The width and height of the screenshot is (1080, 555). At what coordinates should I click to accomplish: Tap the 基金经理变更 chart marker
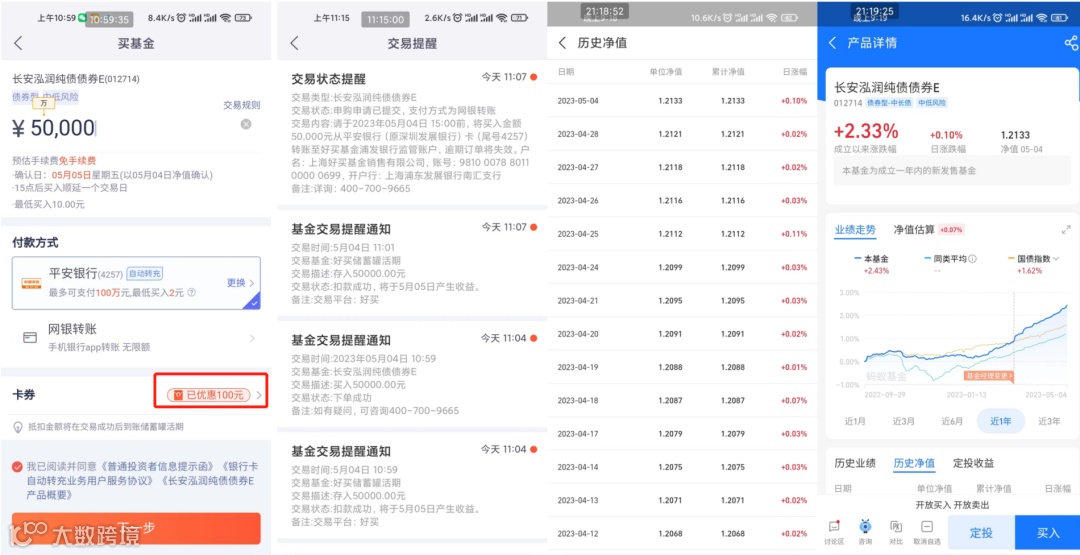(x=988, y=376)
